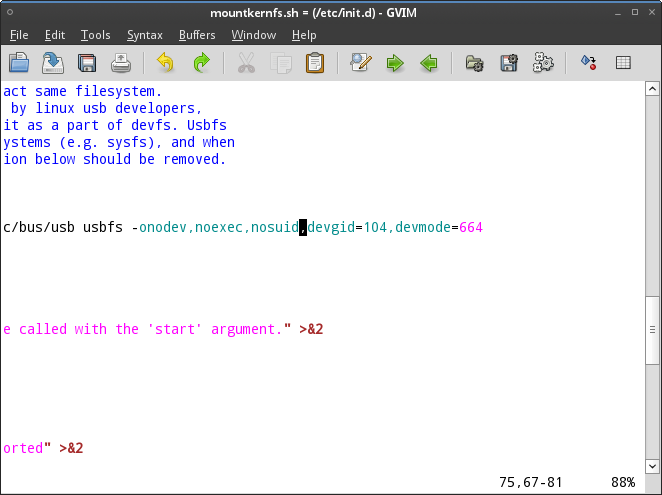The image size is (662, 495).
Task: Click 'nosuid' in the mount options
Action: point(275,227)
